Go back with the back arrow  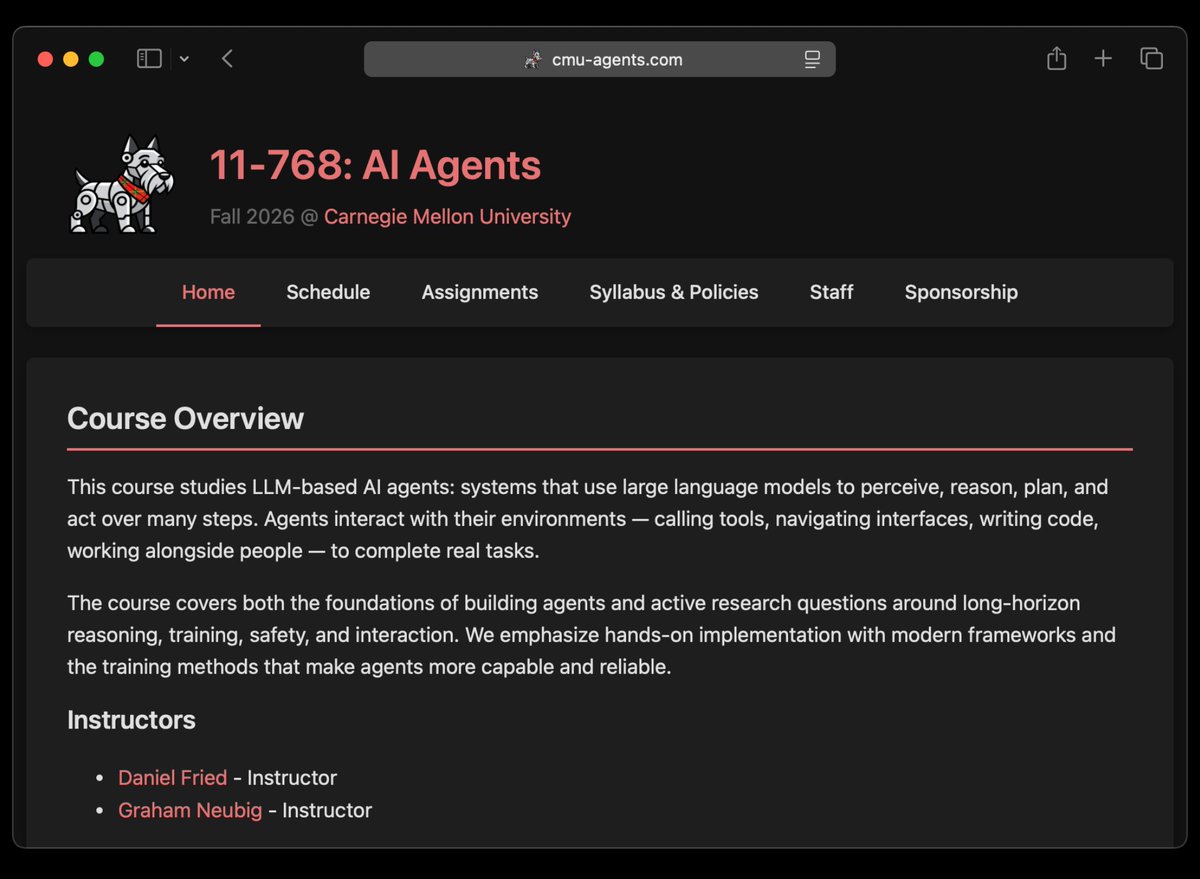[x=227, y=59]
